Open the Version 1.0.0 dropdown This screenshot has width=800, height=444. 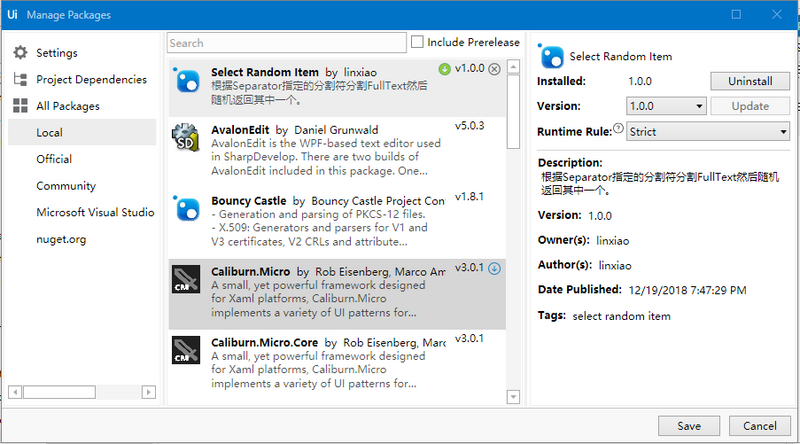point(666,106)
